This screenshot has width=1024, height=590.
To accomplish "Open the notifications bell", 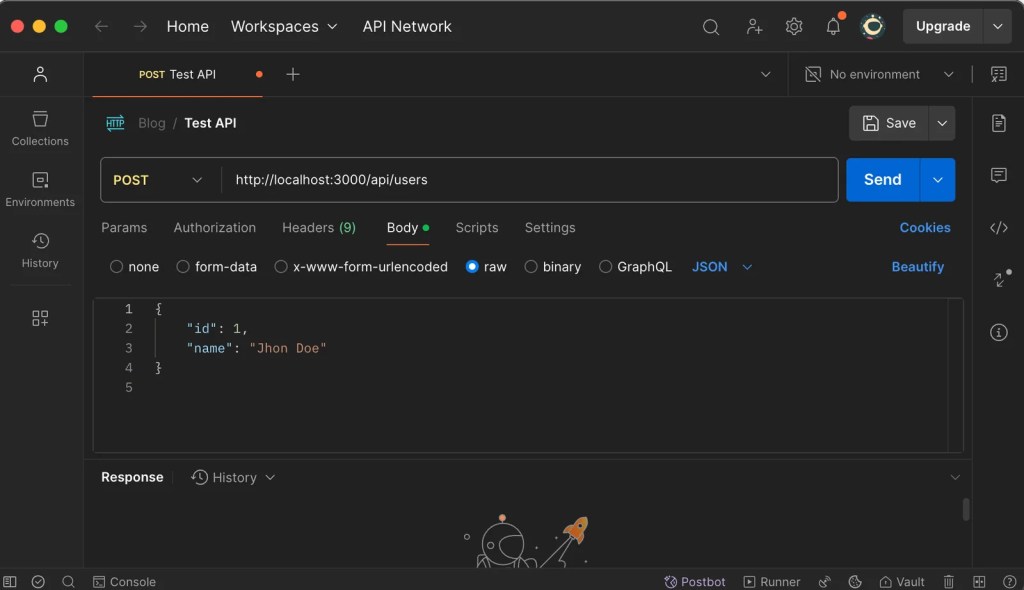I will [x=833, y=27].
